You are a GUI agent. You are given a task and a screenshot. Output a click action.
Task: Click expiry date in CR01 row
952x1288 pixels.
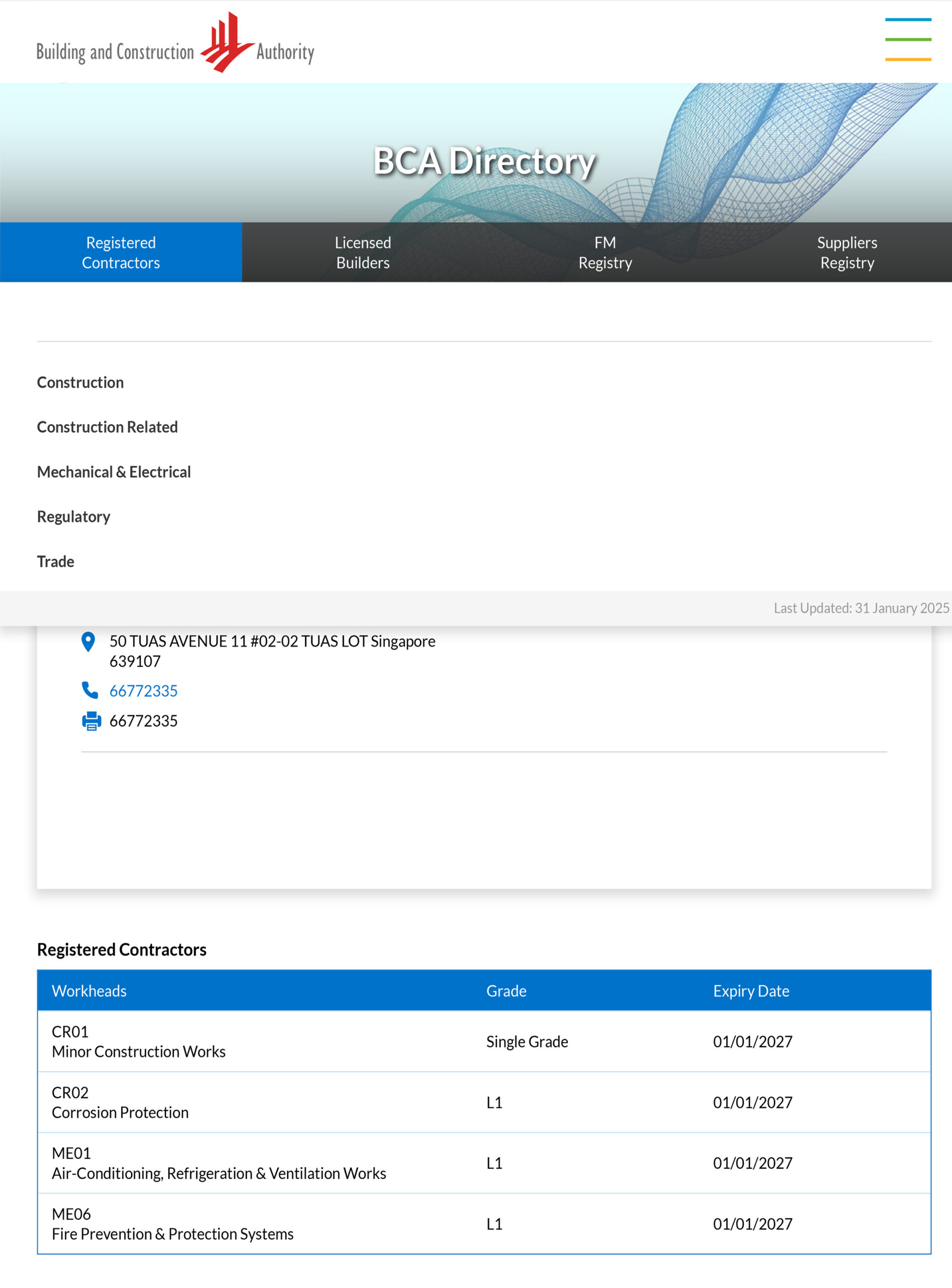pyautogui.click(x=753, y=1042)
